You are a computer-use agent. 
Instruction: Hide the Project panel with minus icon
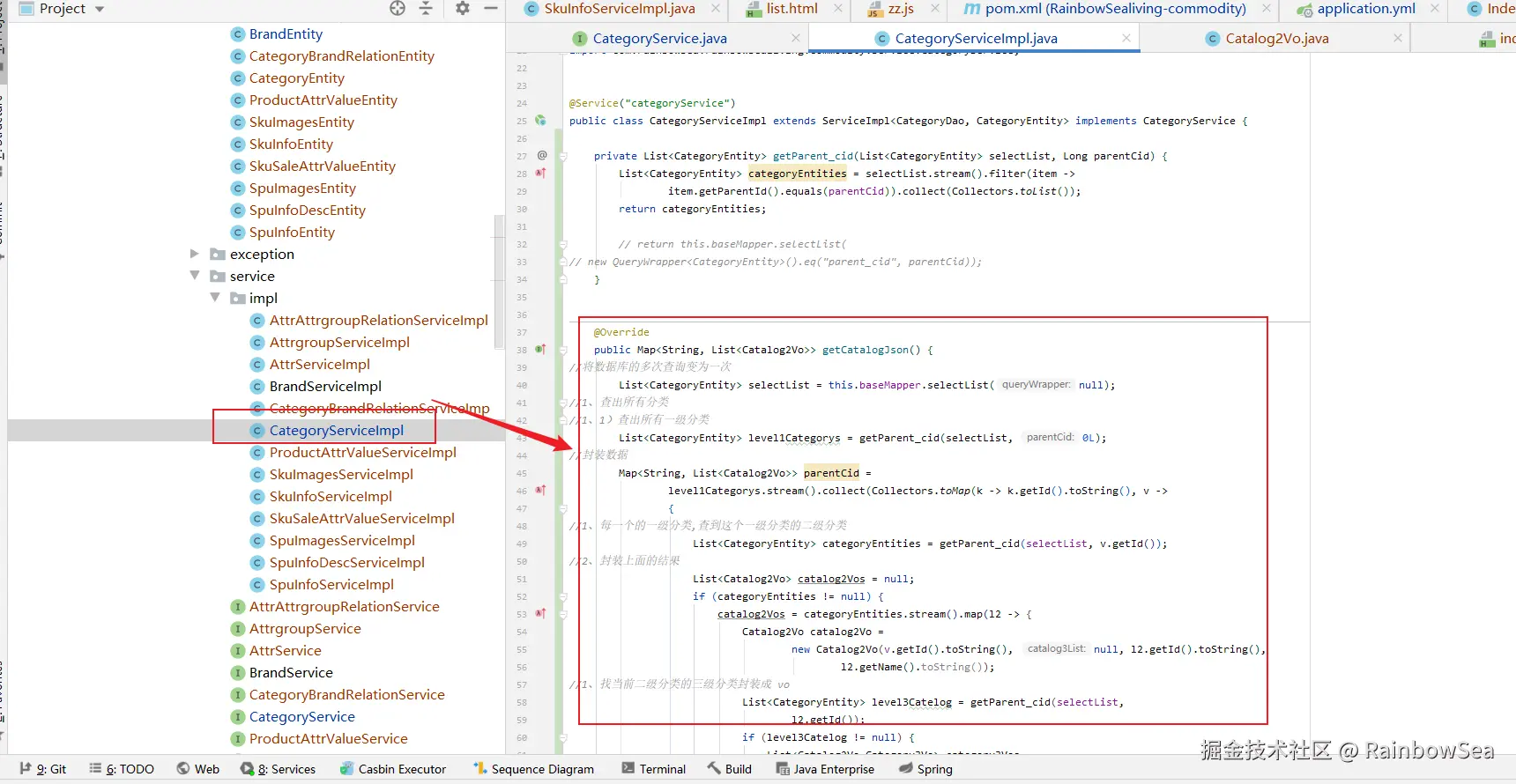click(x=491, y=8)
